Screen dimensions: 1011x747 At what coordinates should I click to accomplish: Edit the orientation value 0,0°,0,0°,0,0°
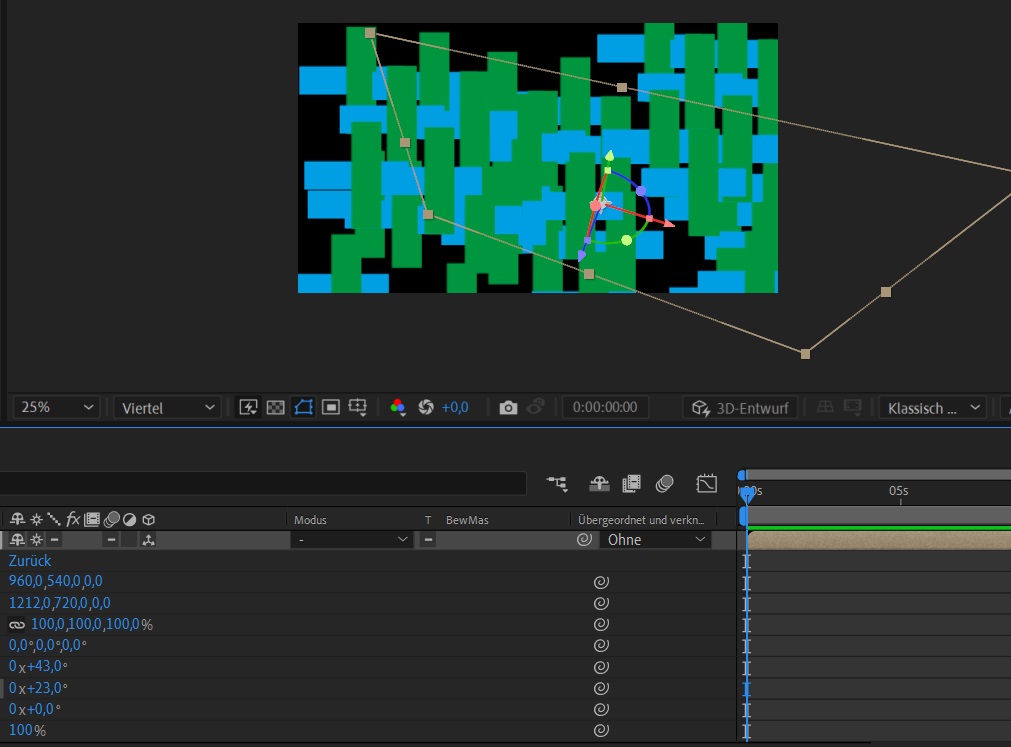(47, 645)
